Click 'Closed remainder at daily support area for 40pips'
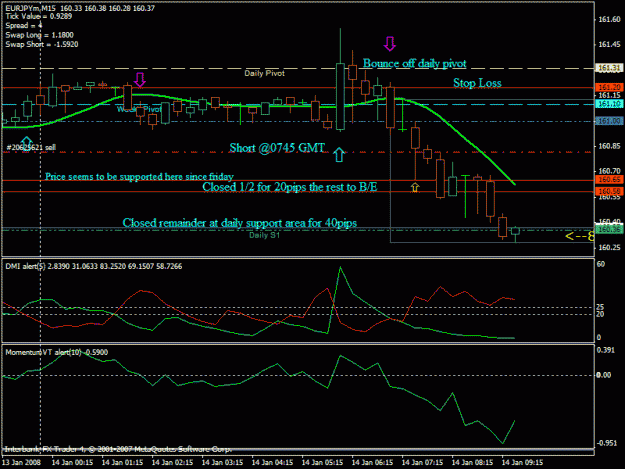The height and width of the screenshot is (469, 625). 240,223
